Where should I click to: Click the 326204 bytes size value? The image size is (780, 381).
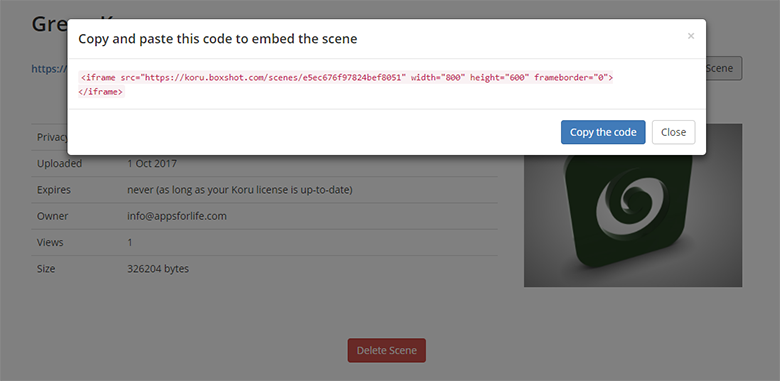point(158,269)
